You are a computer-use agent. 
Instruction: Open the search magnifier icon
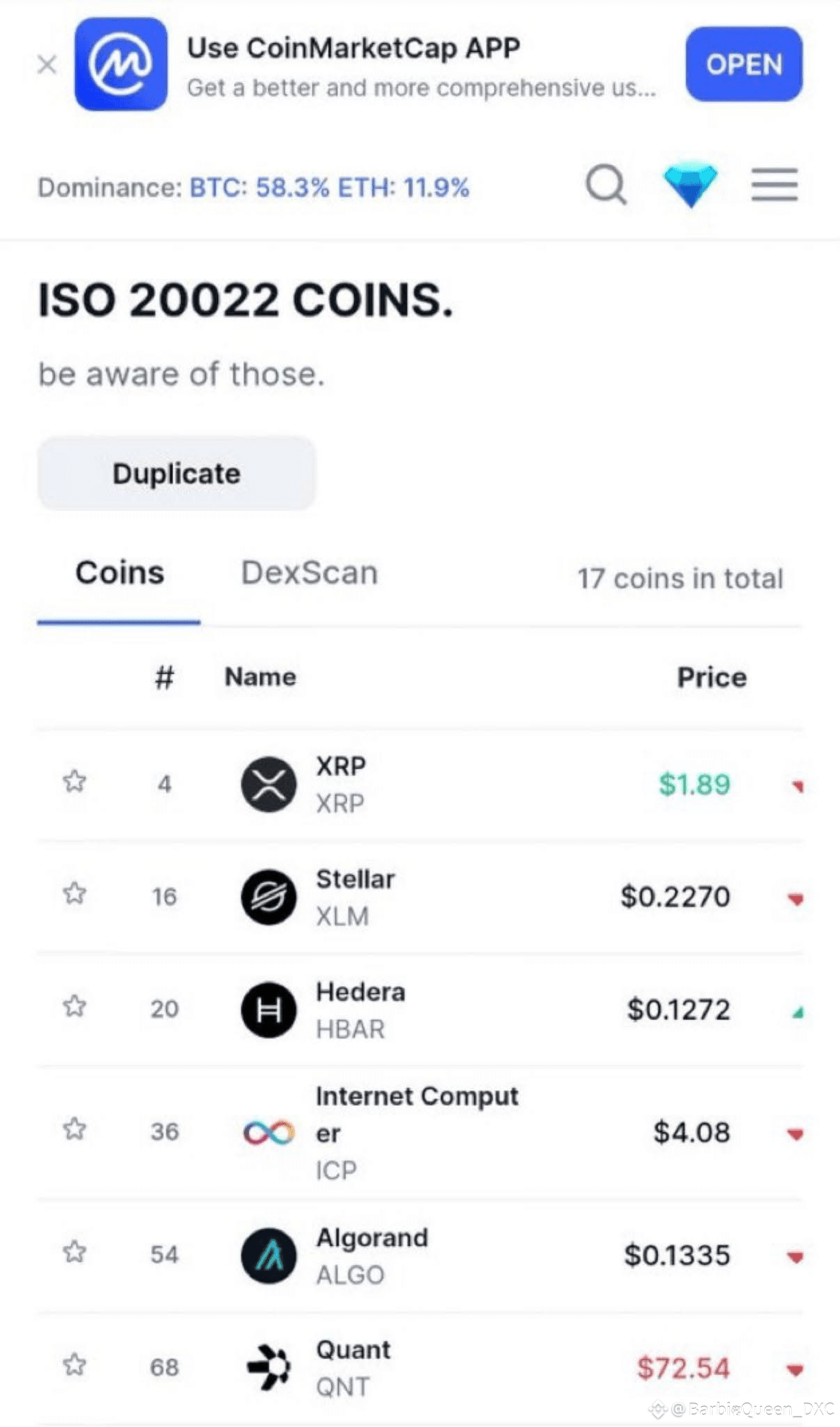pyautogui.click(x=606, y=185)
